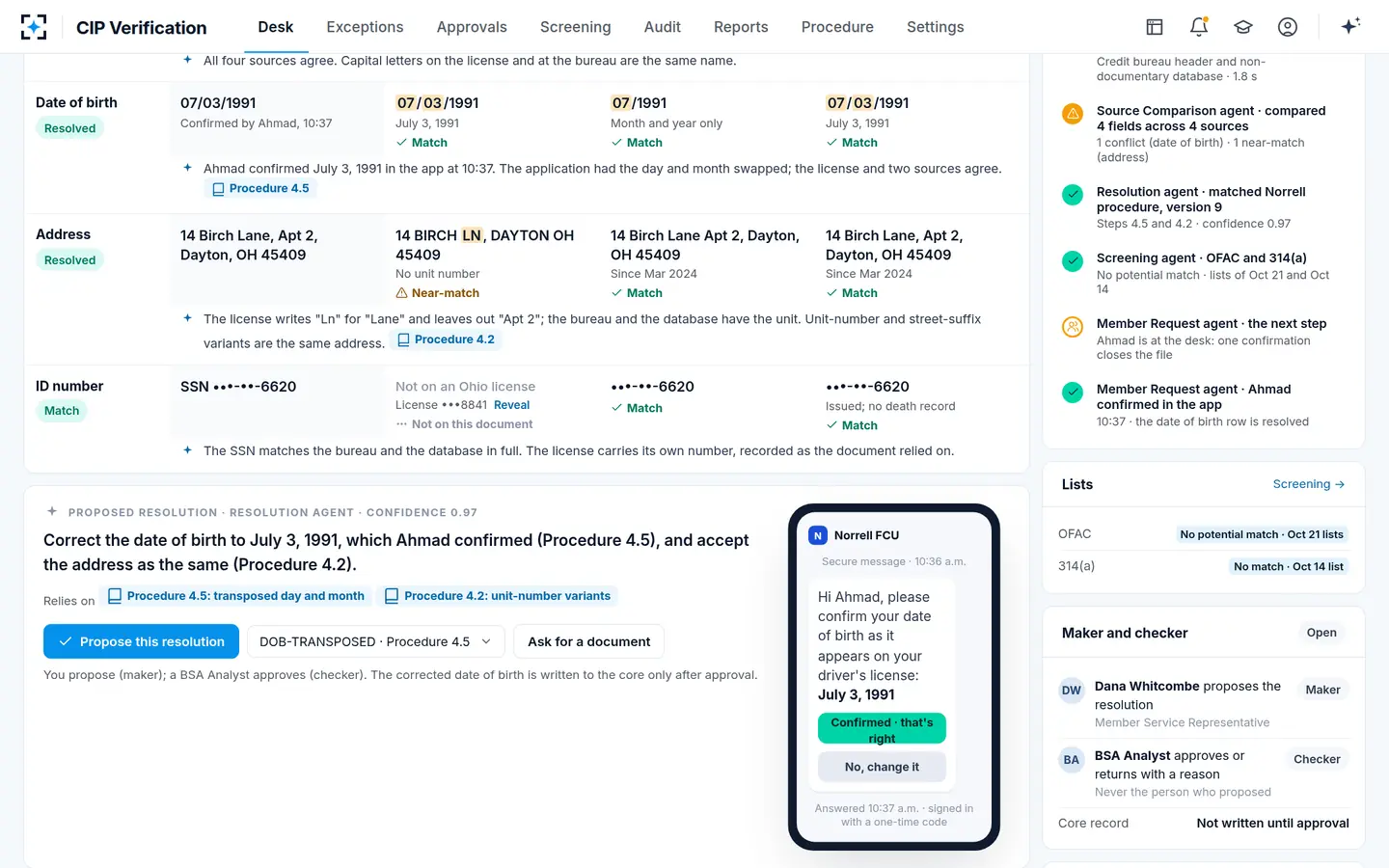Click the Near-match warning under address

437,293
